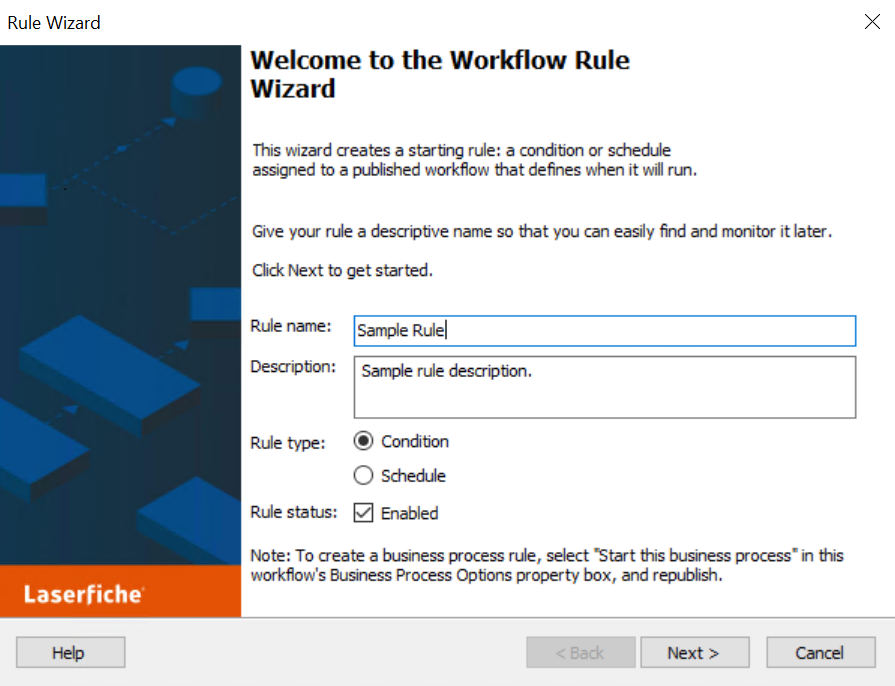This screenshot has width=895, height=686.
Task: Click the "Rule status:" label
Action: coord(294,512)
